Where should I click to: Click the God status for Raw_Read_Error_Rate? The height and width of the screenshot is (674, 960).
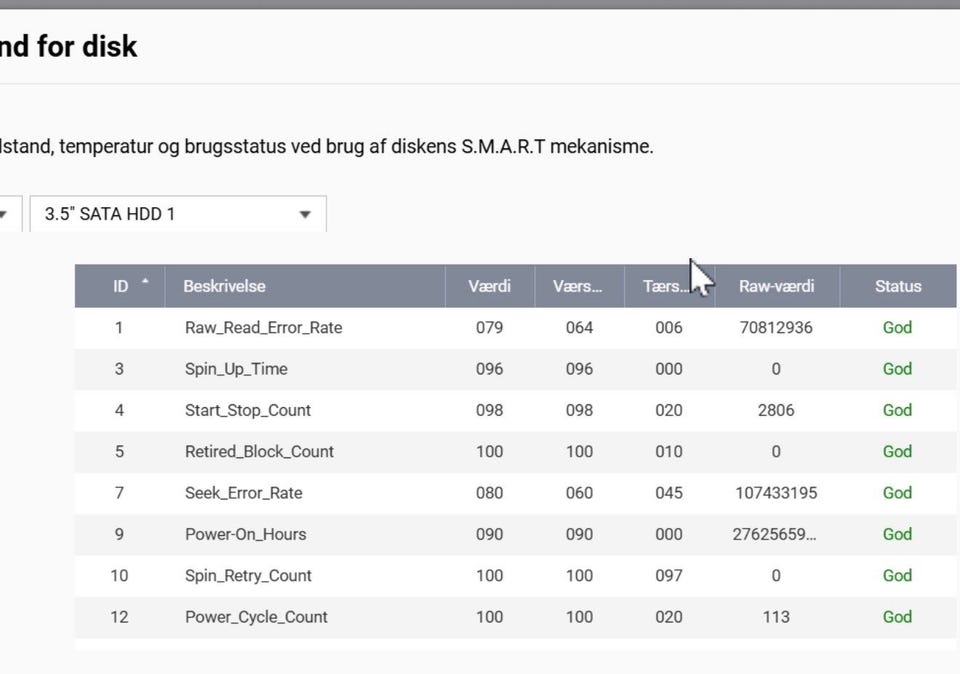[897, 328]
